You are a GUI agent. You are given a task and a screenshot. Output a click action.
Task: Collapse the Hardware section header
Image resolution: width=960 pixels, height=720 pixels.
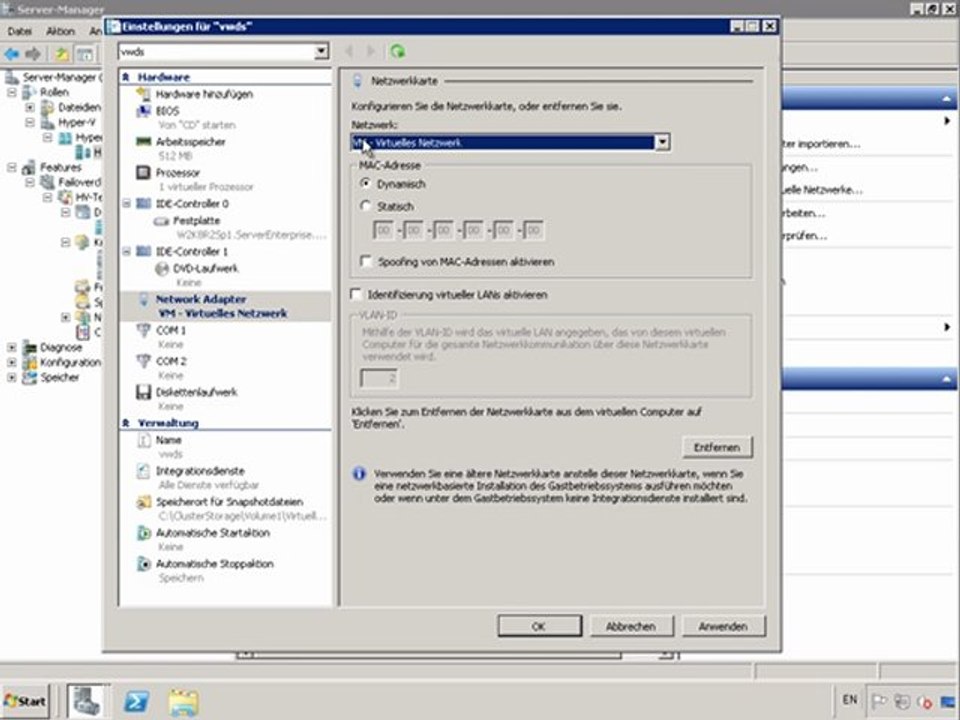point(126,77)
